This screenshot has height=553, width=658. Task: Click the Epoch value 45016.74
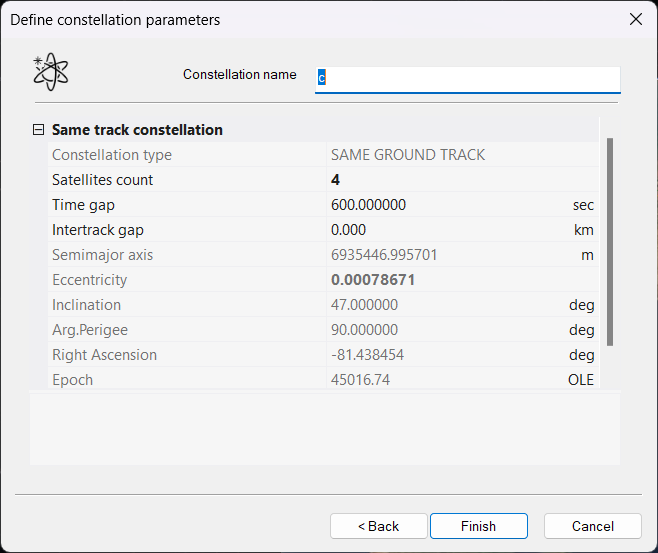click(440, 380)
